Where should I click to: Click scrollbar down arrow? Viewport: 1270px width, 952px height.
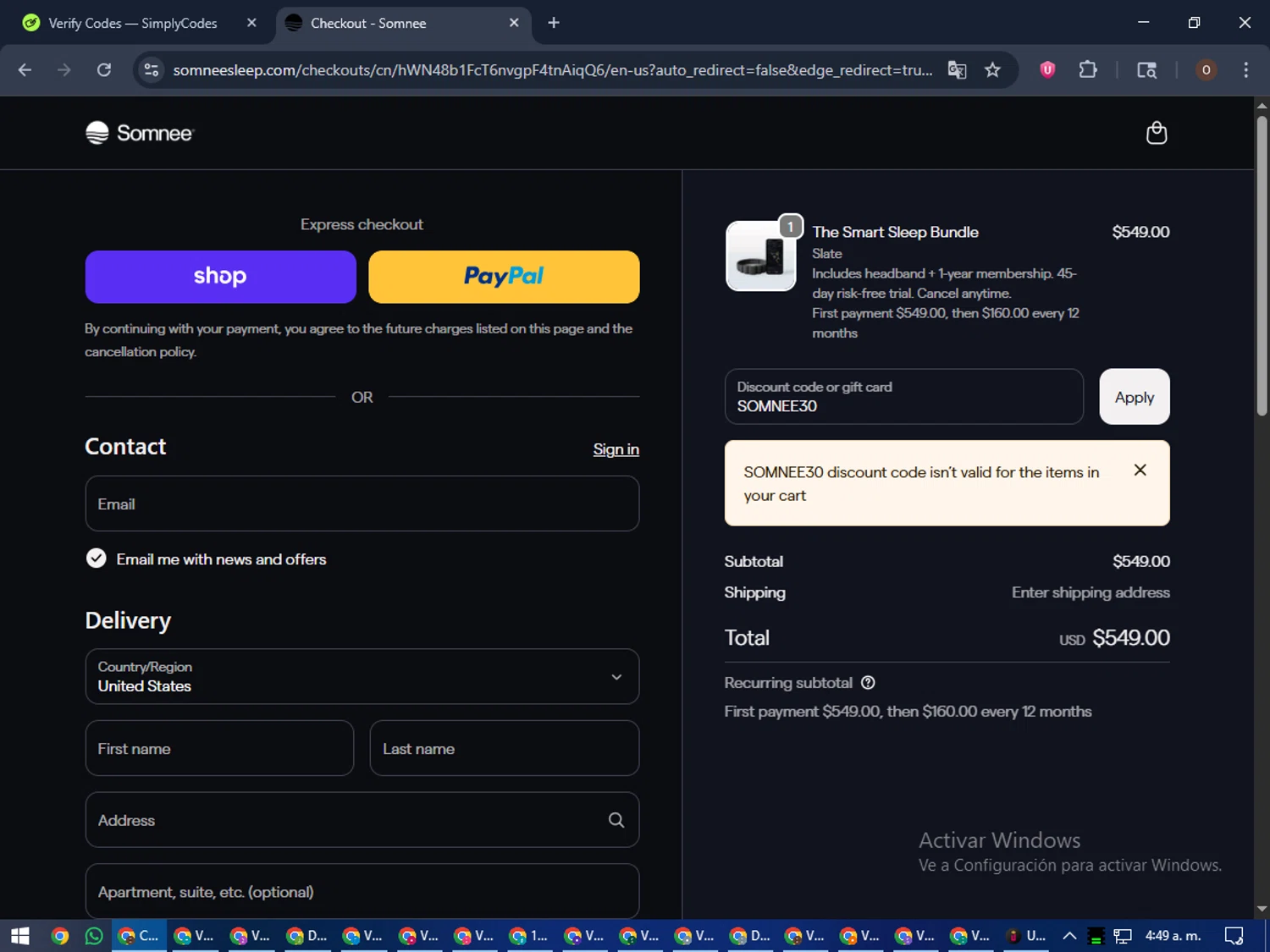click(1262, 908)
